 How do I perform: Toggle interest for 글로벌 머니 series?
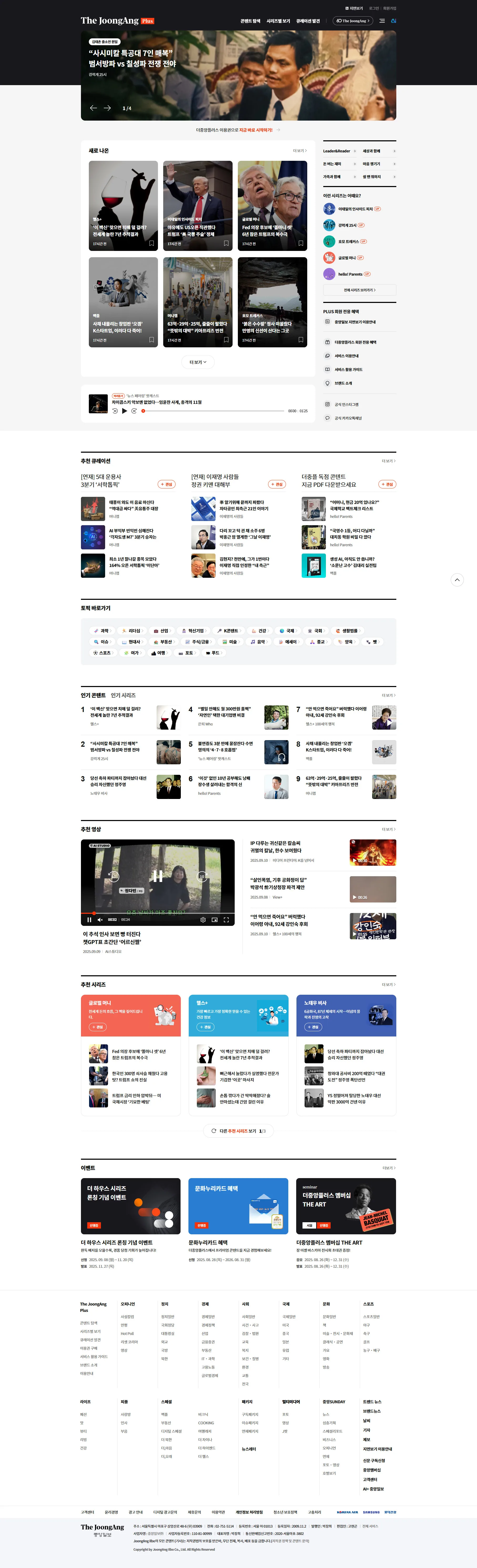click(x=98, y=1027)
